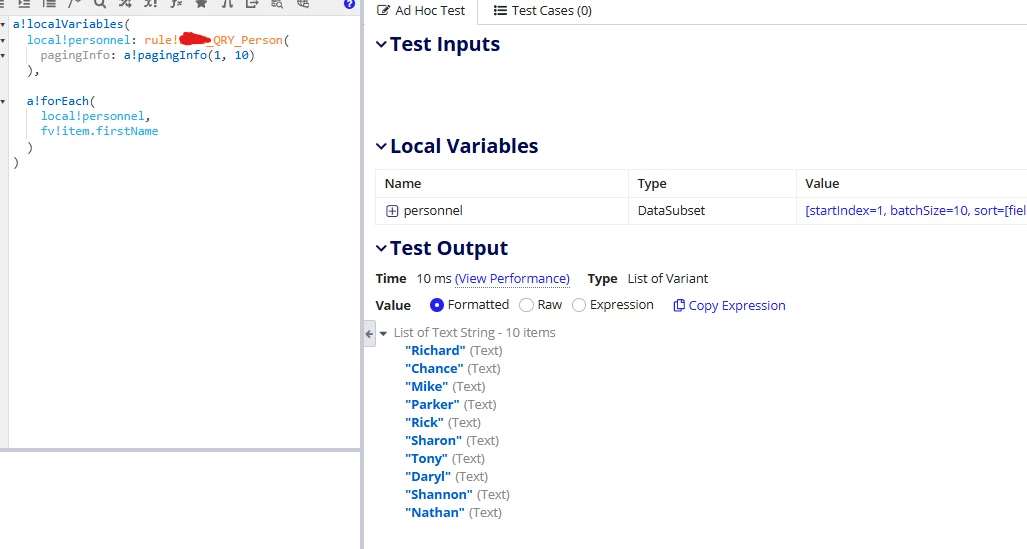Click the data table globe toolbar icon
Image resolution: width=1027 pixels, height=549 pixels.
click(303, 3)
